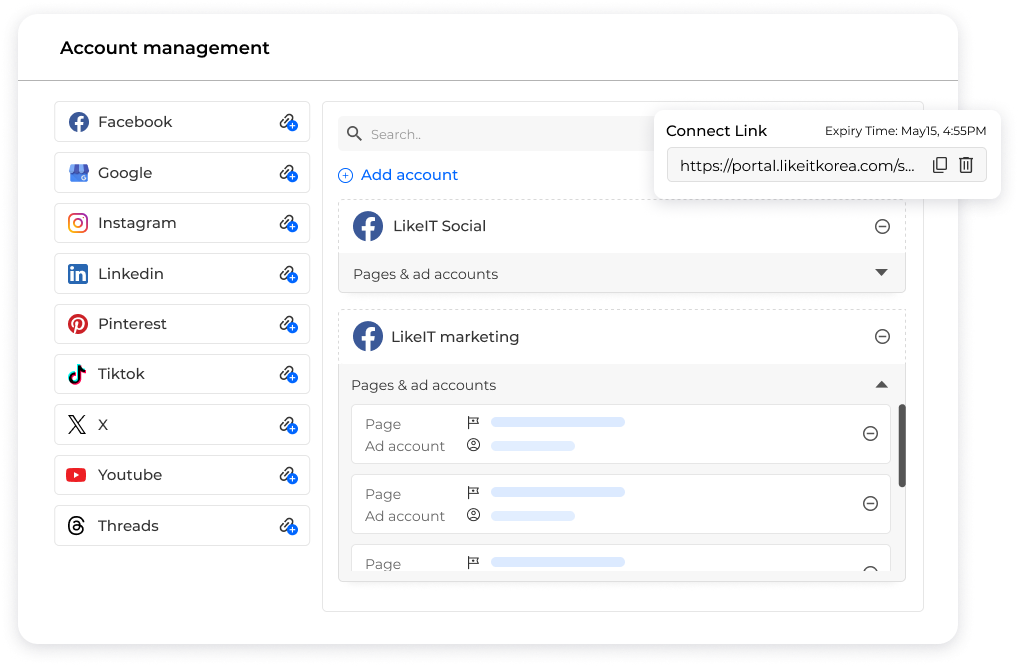Click the Instagram connect link icon
The image size is (1019, 666).
(289, 224)
